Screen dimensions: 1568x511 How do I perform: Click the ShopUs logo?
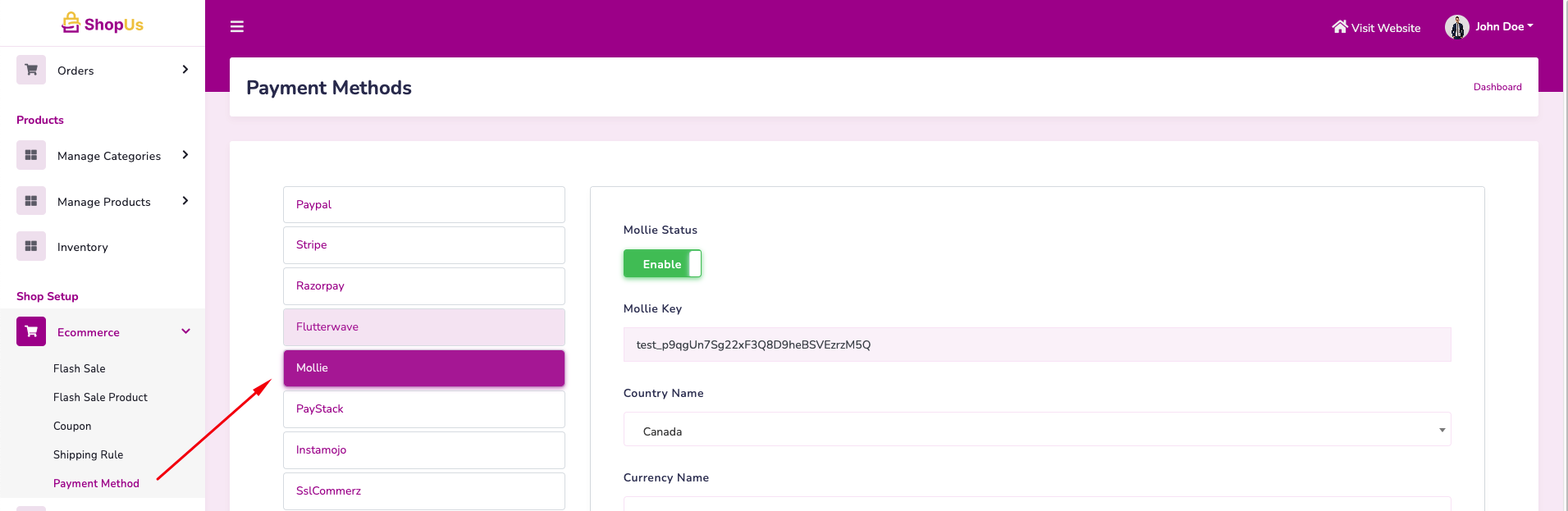coord(103,24)
